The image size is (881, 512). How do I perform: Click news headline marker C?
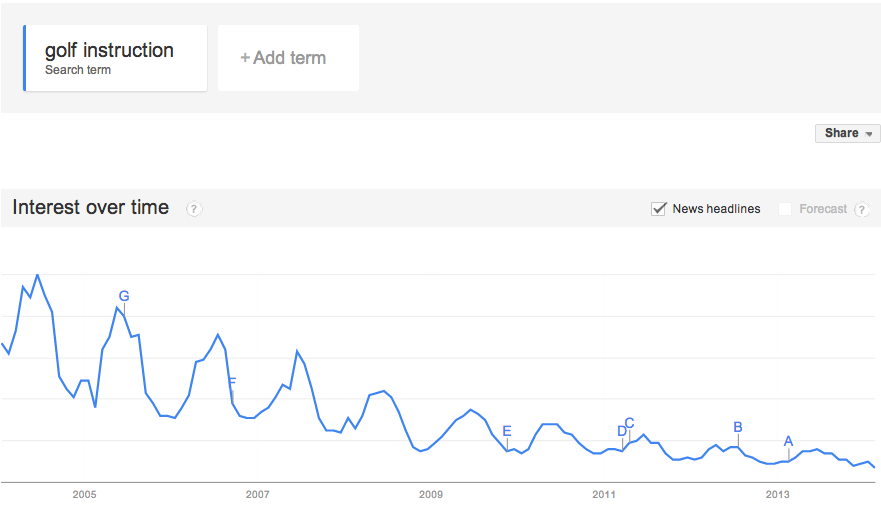[629, 422]
